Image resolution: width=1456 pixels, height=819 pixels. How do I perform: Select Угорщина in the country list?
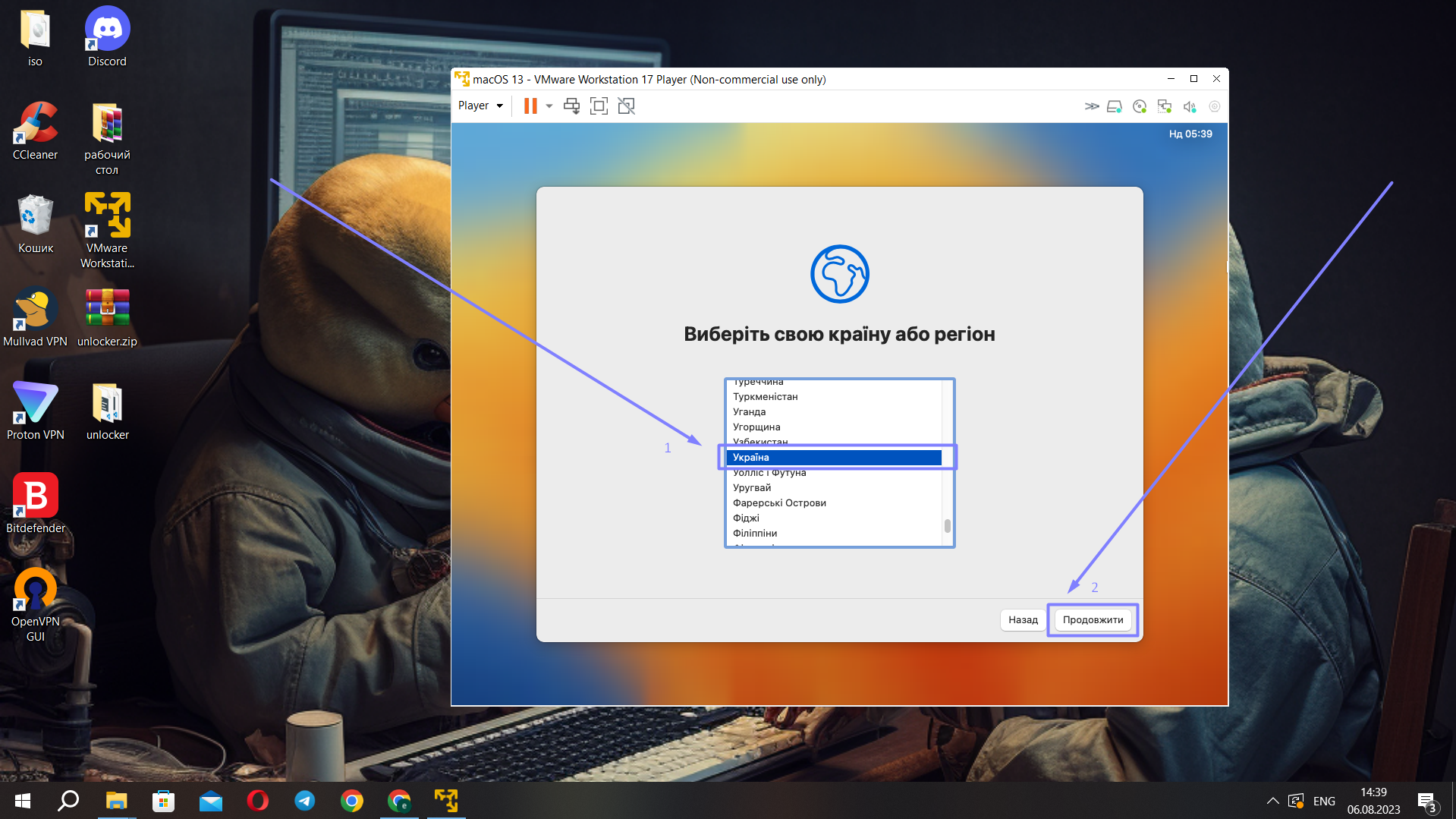pos(833,427)
